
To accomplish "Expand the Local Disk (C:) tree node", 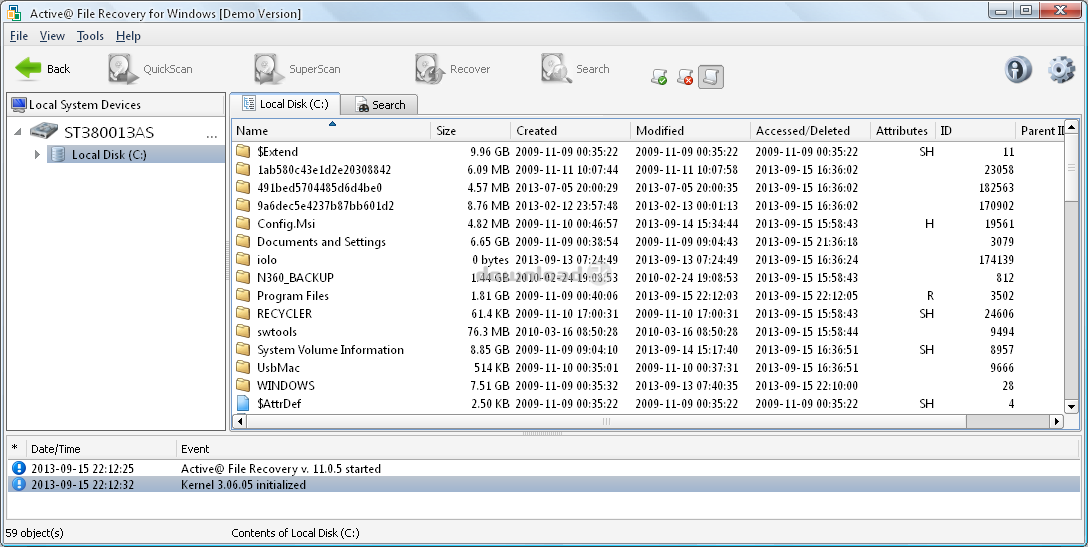I will pyautogui.click(x=37, y=155).
